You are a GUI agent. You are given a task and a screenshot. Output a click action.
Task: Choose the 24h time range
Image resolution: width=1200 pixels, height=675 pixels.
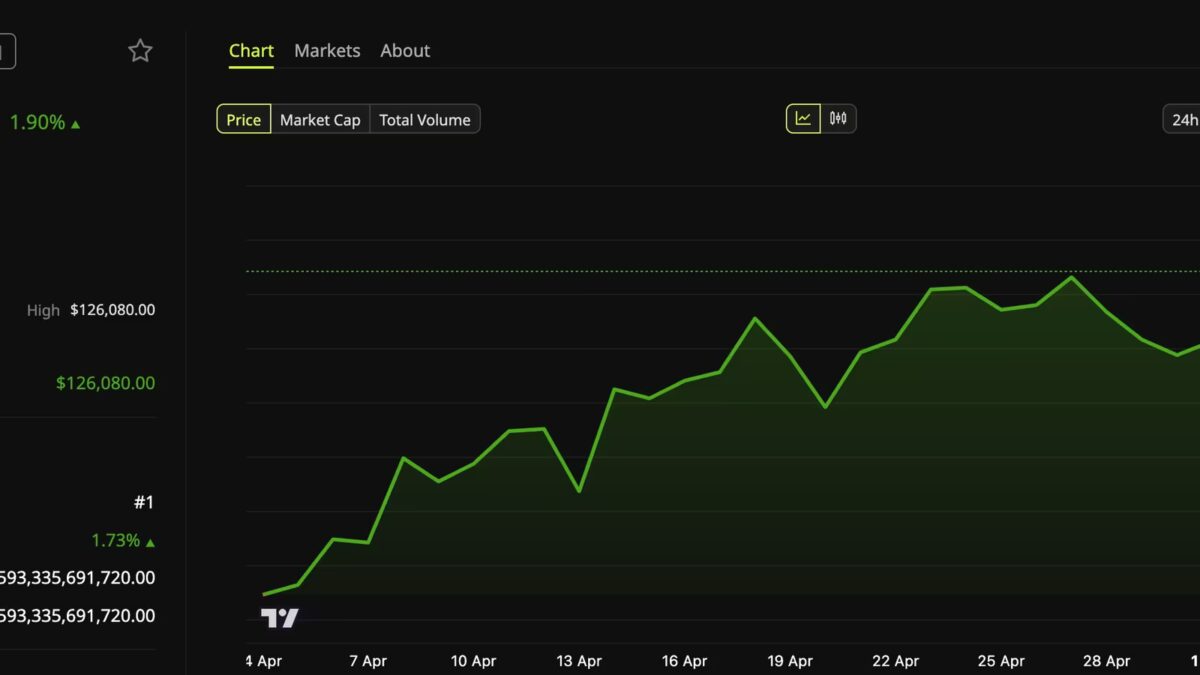point(1183,120)
